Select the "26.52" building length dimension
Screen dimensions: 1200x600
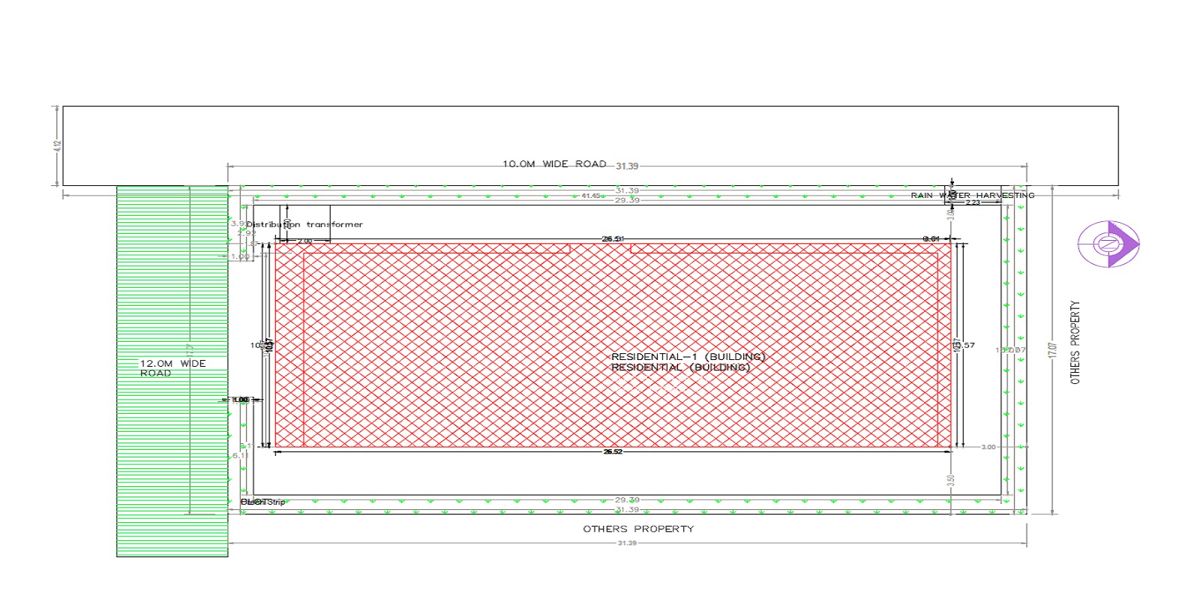(x=612, y=452)
